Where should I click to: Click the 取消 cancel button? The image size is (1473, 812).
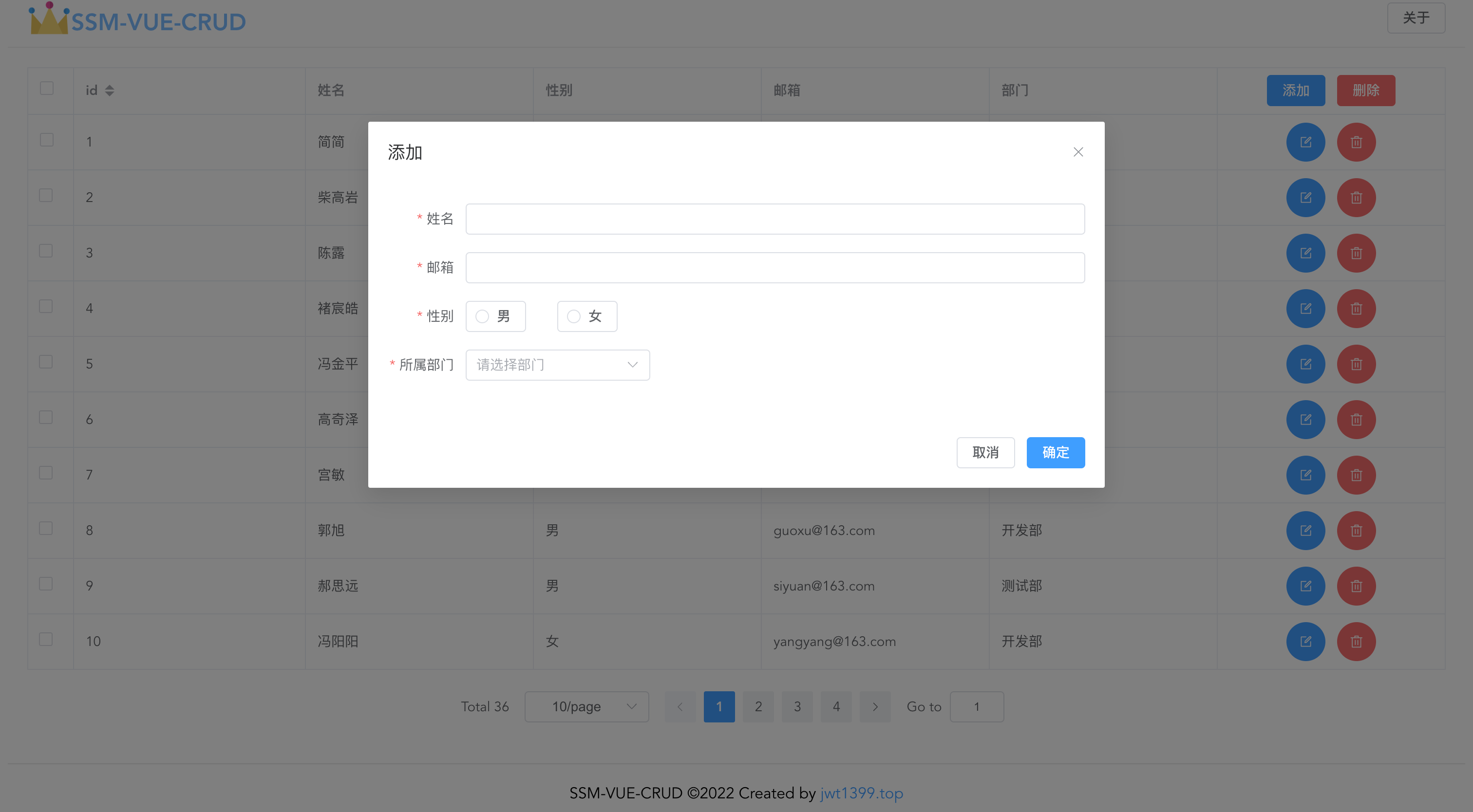985,453
